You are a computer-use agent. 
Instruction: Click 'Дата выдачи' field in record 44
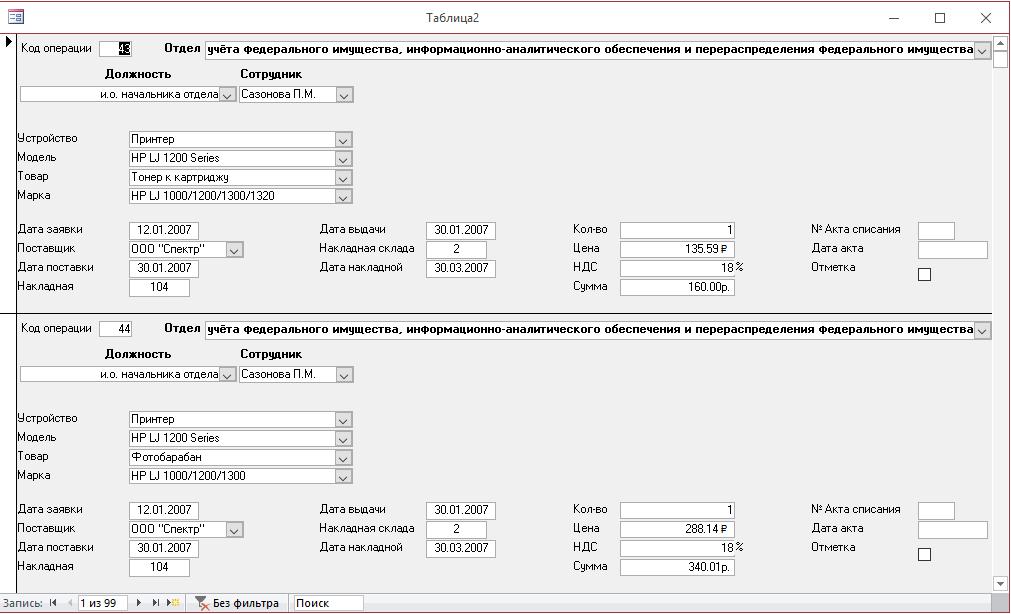[x=460, y=510]
